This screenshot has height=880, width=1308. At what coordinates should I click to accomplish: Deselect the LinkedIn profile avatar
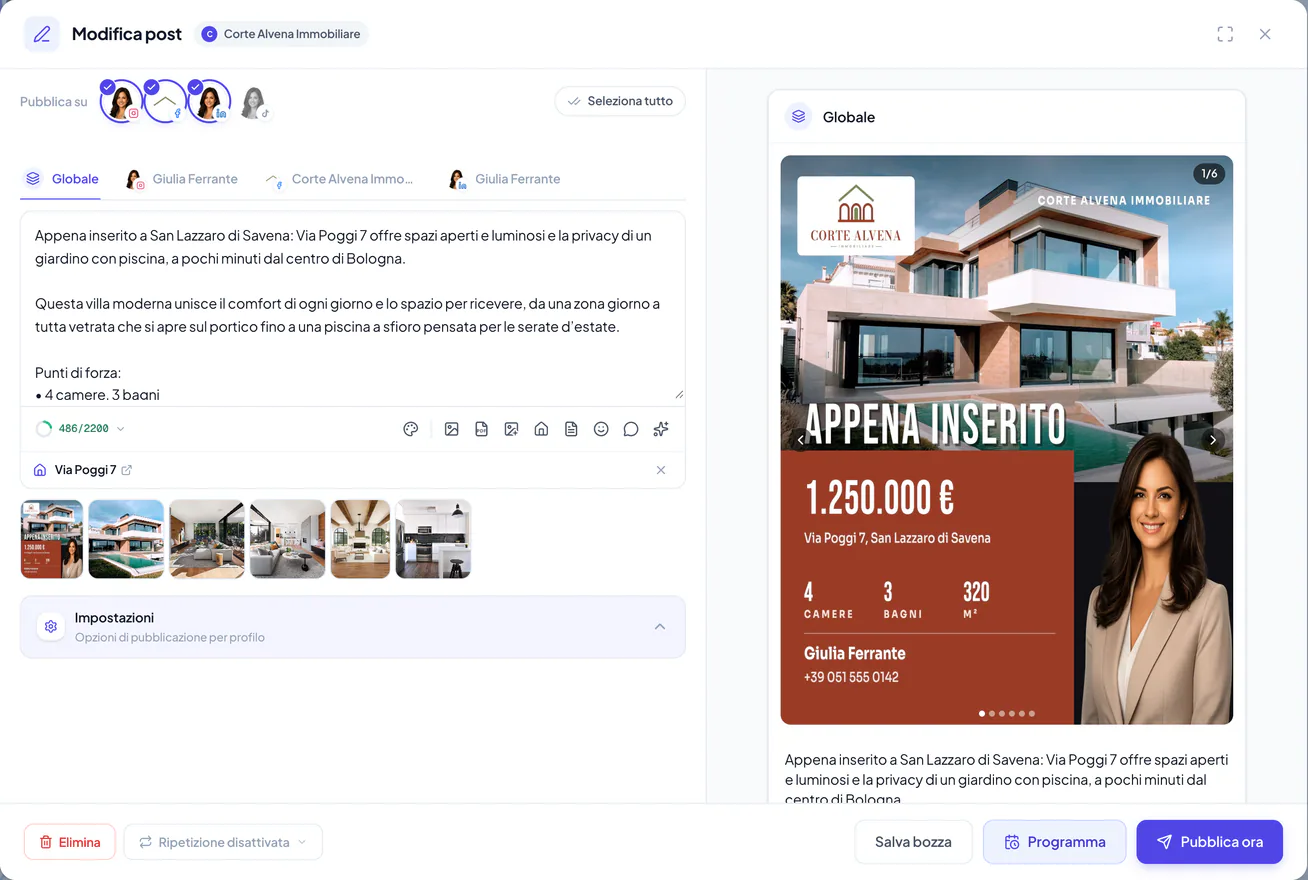pyautogui.click(x=209, y=101)
